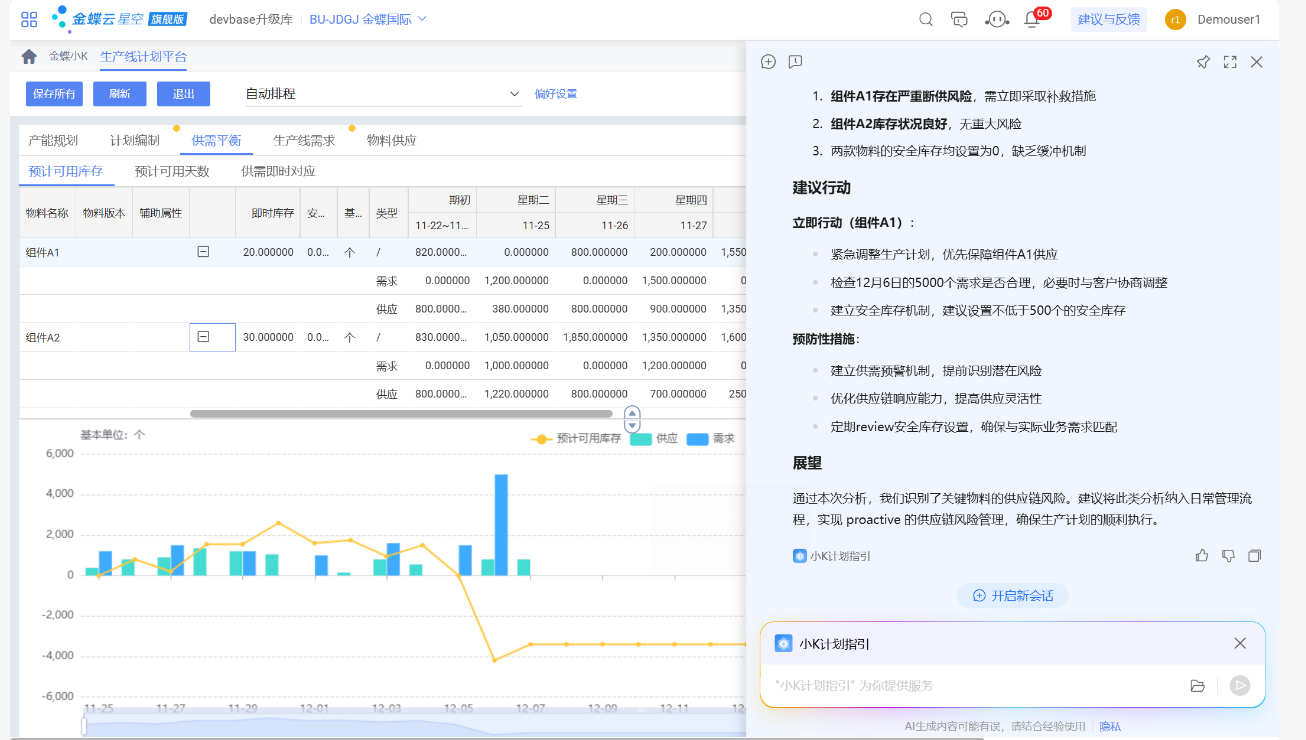The width and height of the screenshot is (1306, 740).
Task: Open the BU-JDGJ 金蝶国际 organization dropdown
Action: (x=368, y=19)
